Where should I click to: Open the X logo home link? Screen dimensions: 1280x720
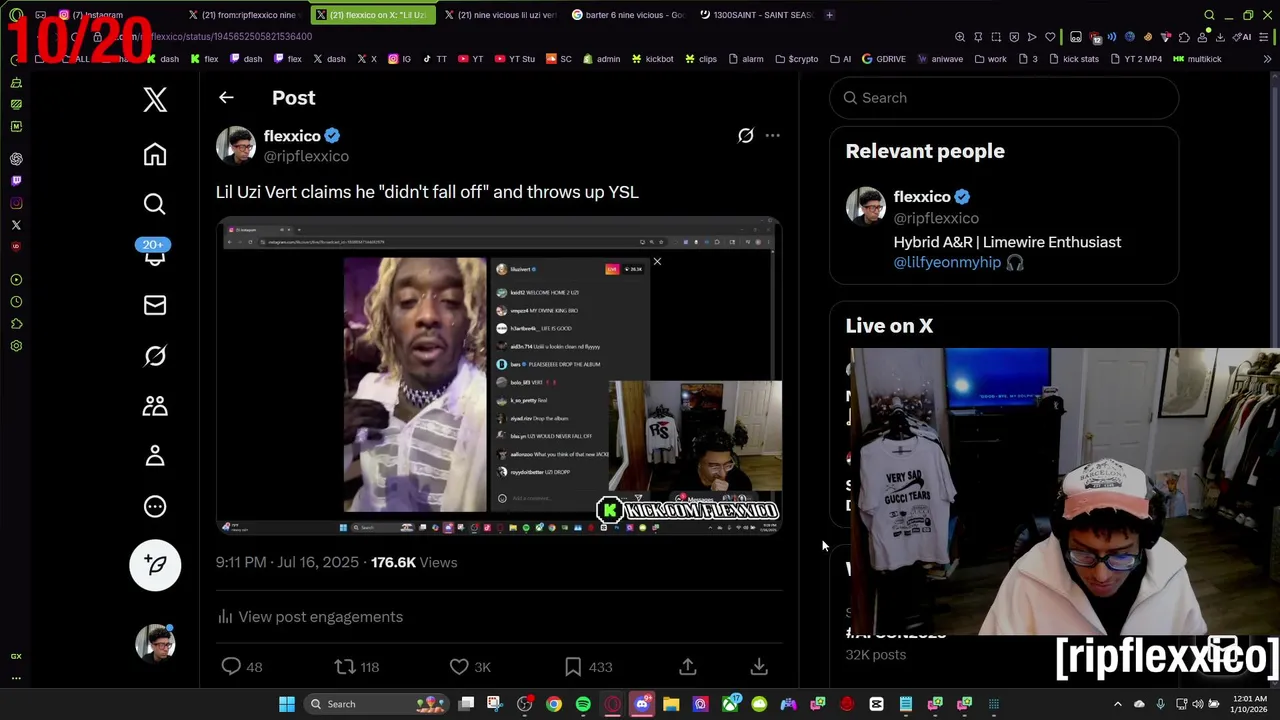click(155, 99)
